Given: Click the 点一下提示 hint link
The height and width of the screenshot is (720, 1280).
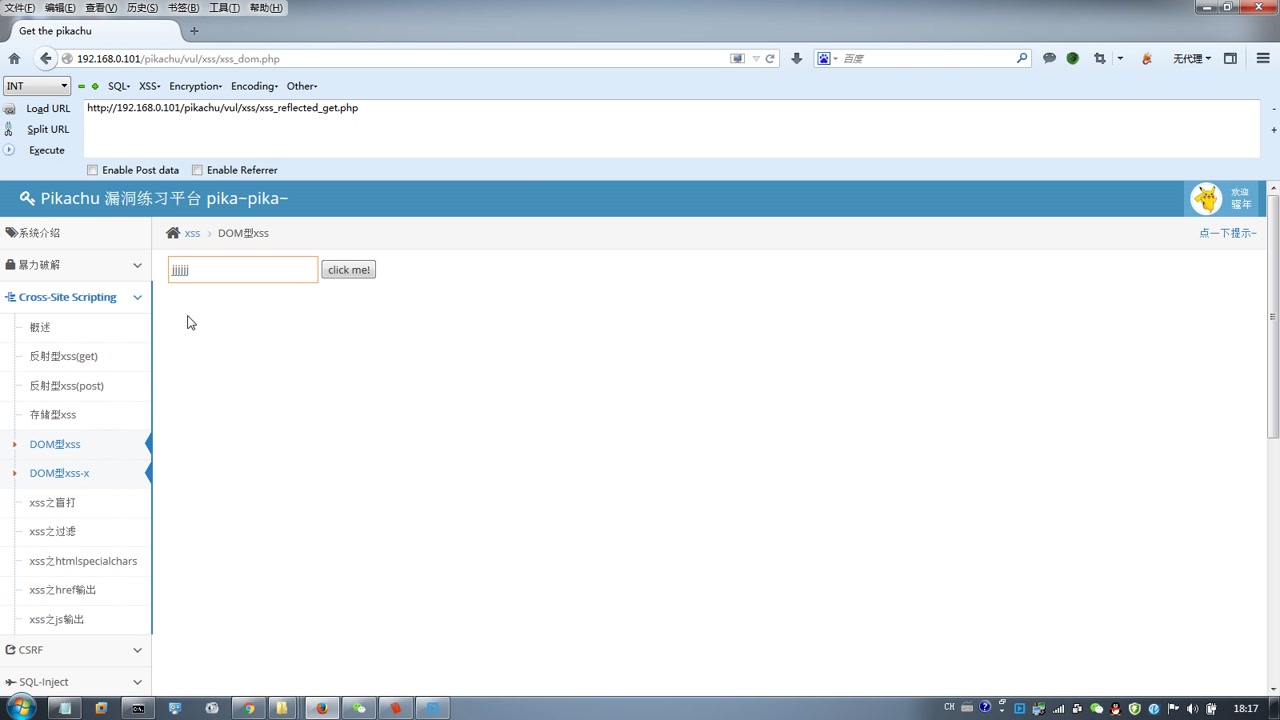Looking at the screenshot, I should pyautogui.click(x=1227, y=233).
